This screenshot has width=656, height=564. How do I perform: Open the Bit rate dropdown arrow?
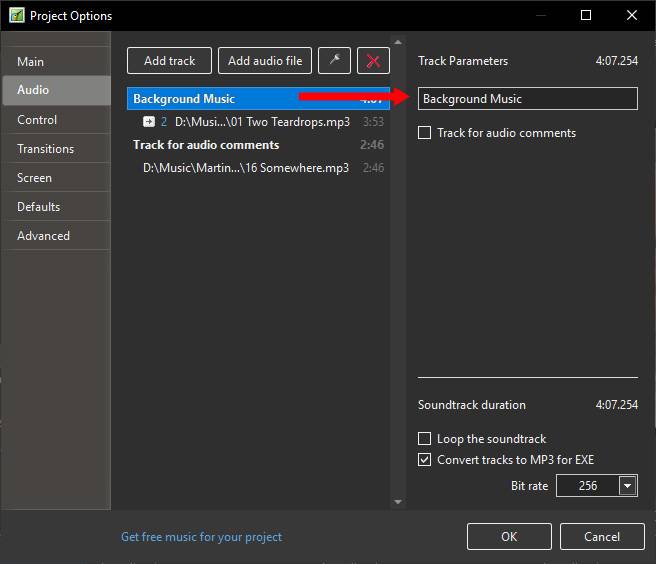(x=628, y=486)
